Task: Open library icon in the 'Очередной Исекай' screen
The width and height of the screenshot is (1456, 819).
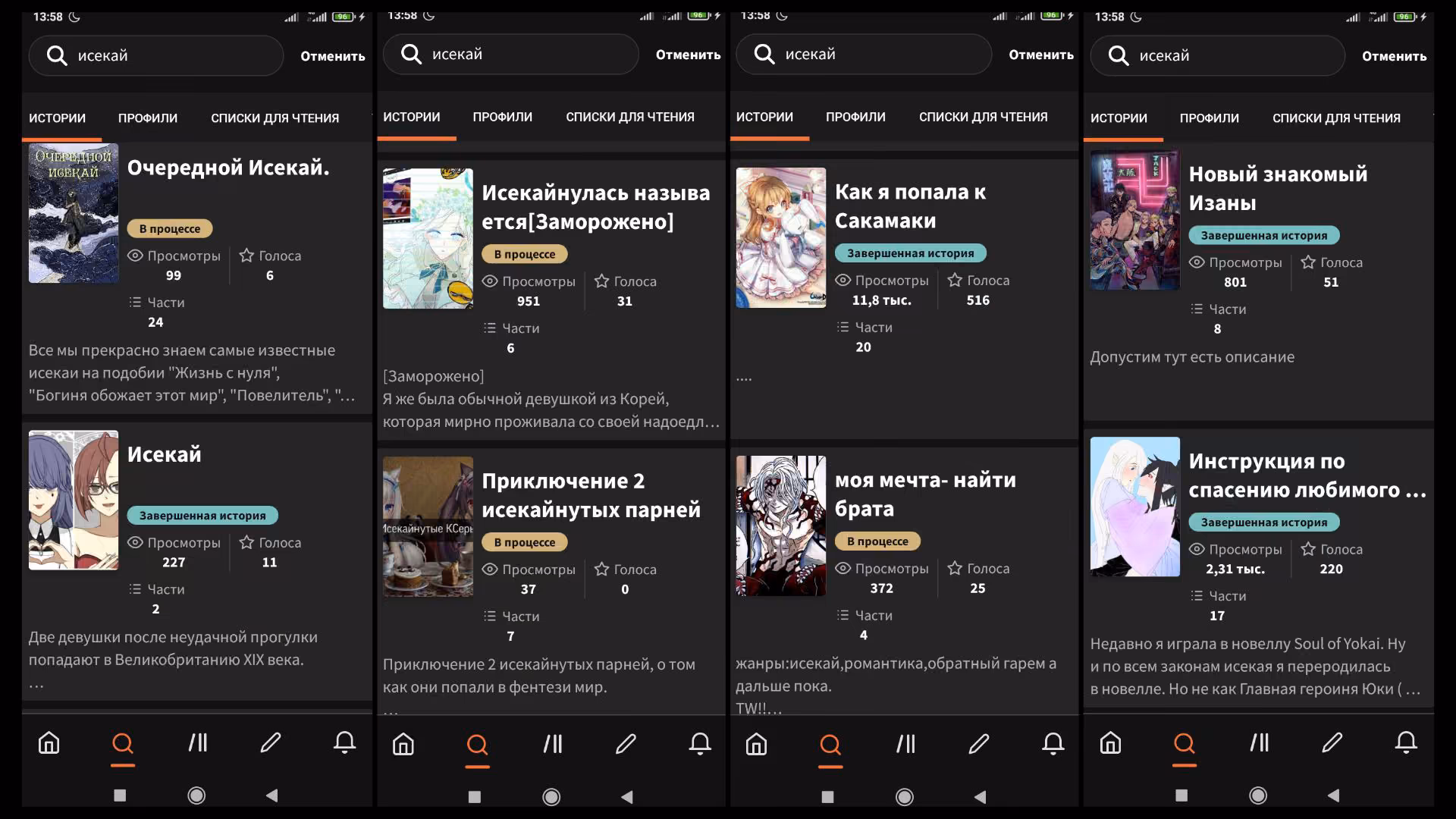Action: point(198,742)
